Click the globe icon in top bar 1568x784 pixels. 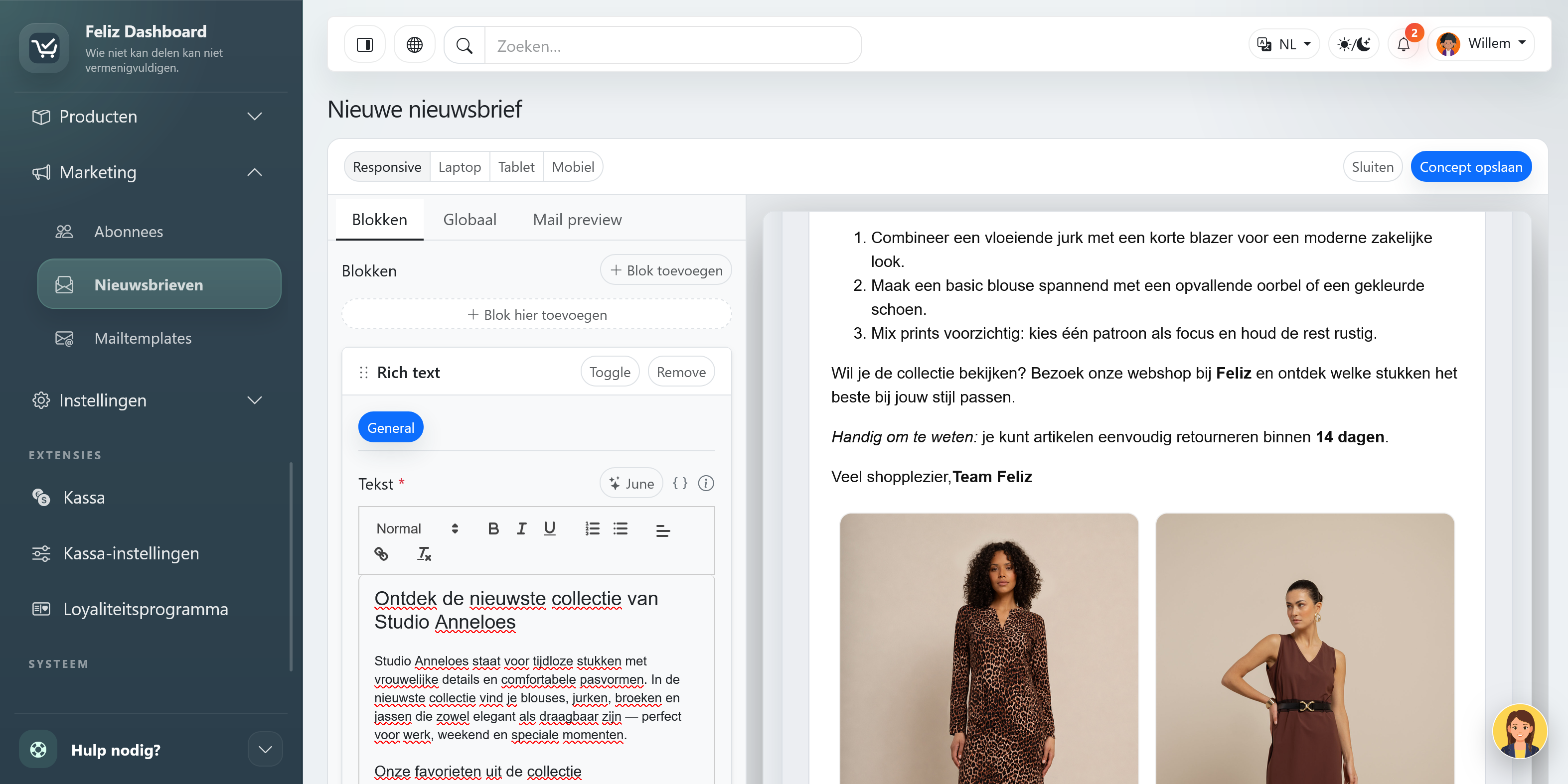point(415,44)
